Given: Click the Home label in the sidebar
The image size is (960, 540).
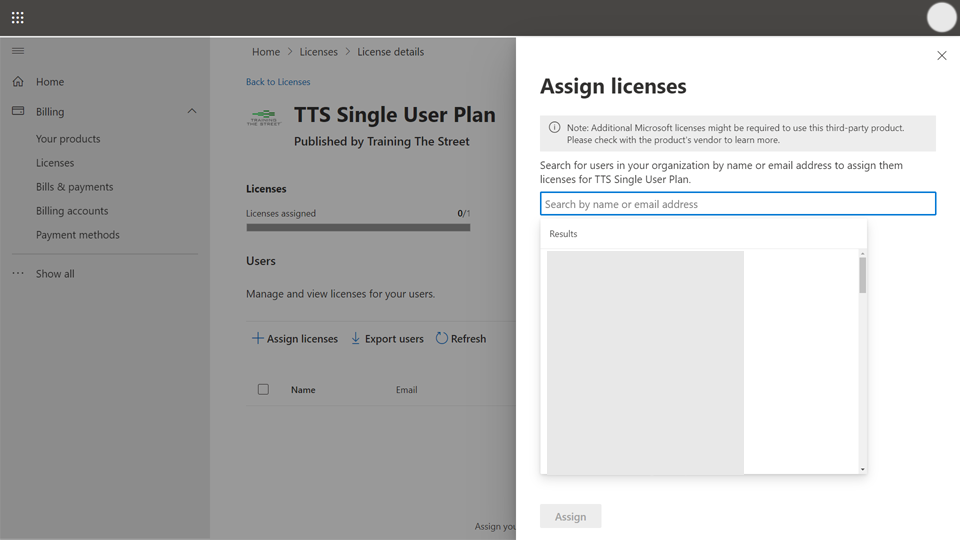Looking at the screenshot, I should point(50,82).
